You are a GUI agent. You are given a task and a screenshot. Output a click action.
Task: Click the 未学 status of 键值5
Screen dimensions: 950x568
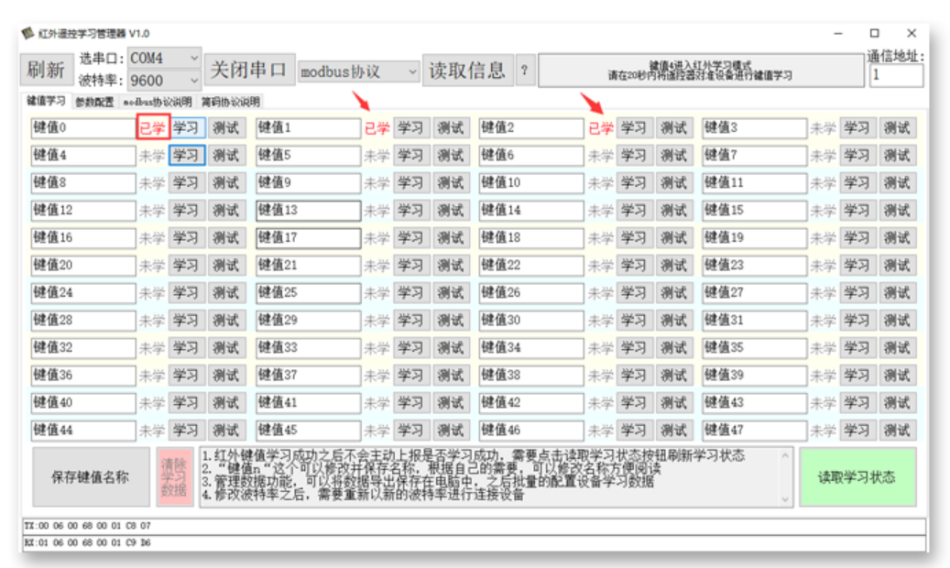point(376,156)
